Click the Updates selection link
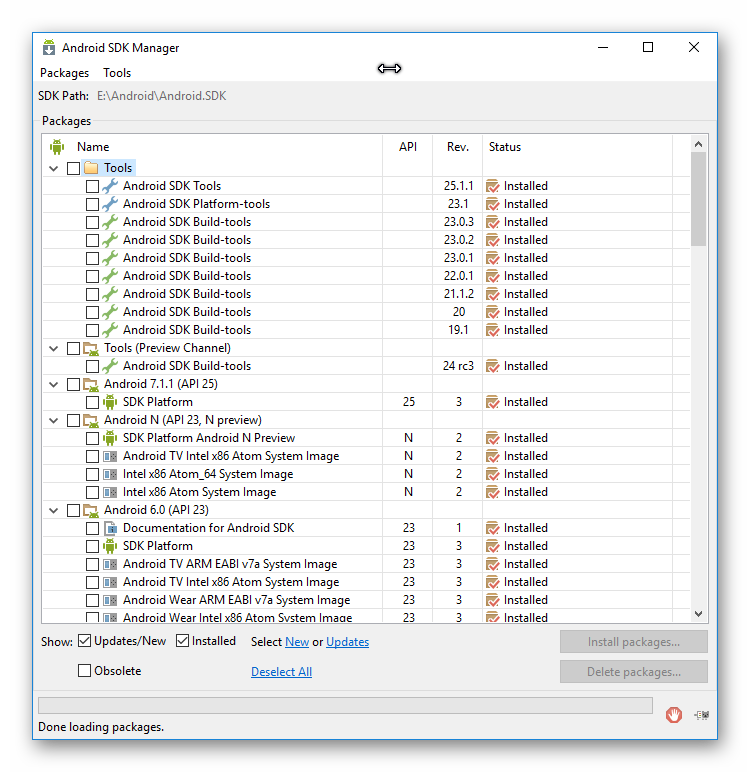Viewport: 750px width, 772px height. (348, 642)
